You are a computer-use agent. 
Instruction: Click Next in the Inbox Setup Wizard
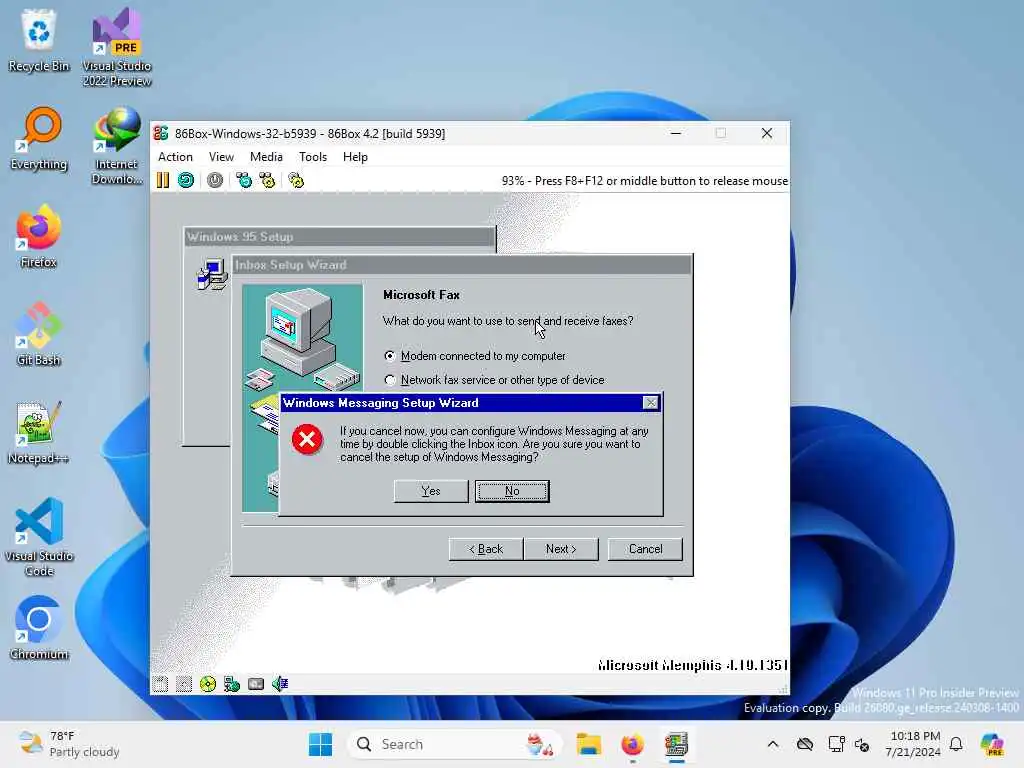[561, 549]
